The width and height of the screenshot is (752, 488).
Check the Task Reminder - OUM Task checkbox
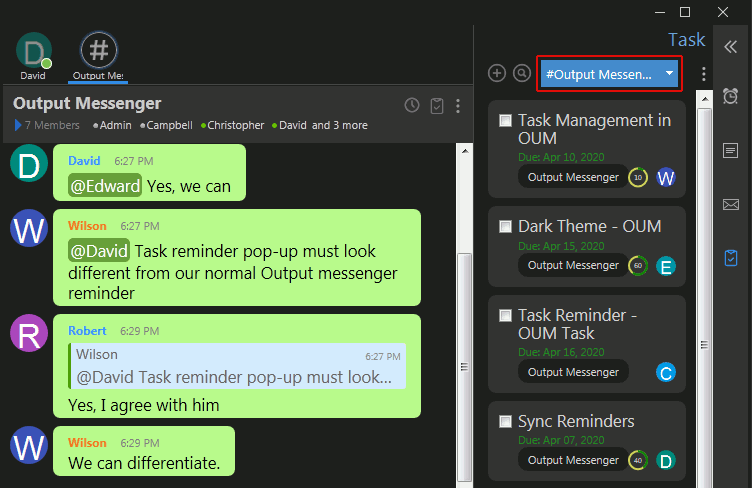click(x=505, y=315)
